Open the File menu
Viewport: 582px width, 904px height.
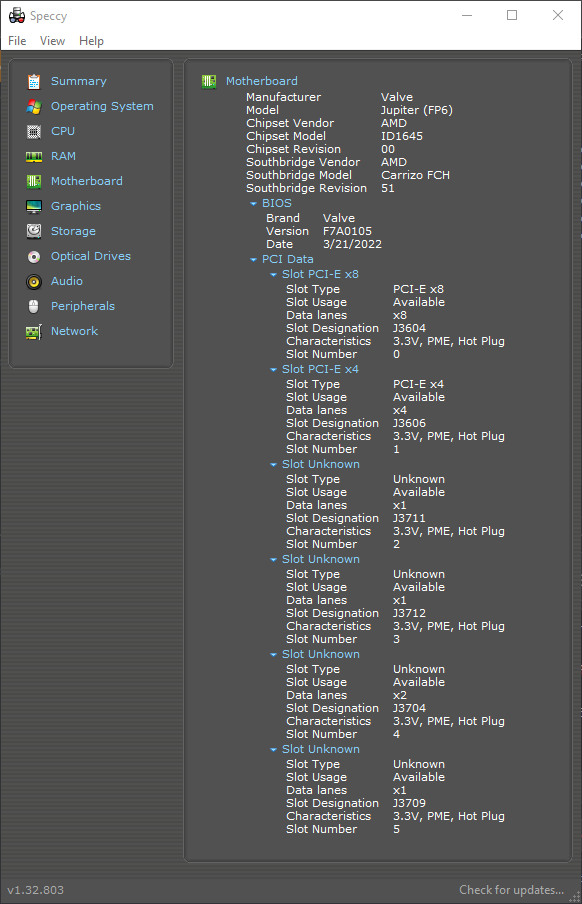(x=16, y=41)
